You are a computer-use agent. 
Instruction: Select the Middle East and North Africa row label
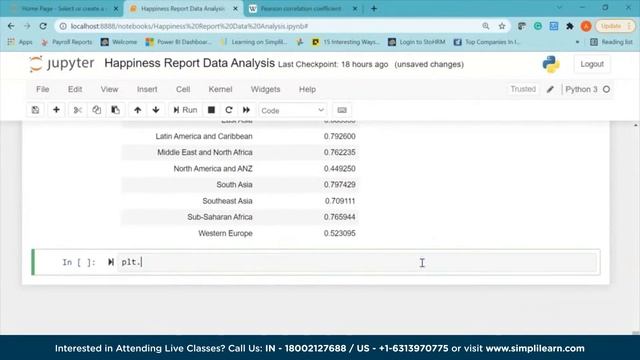[205, 152]
